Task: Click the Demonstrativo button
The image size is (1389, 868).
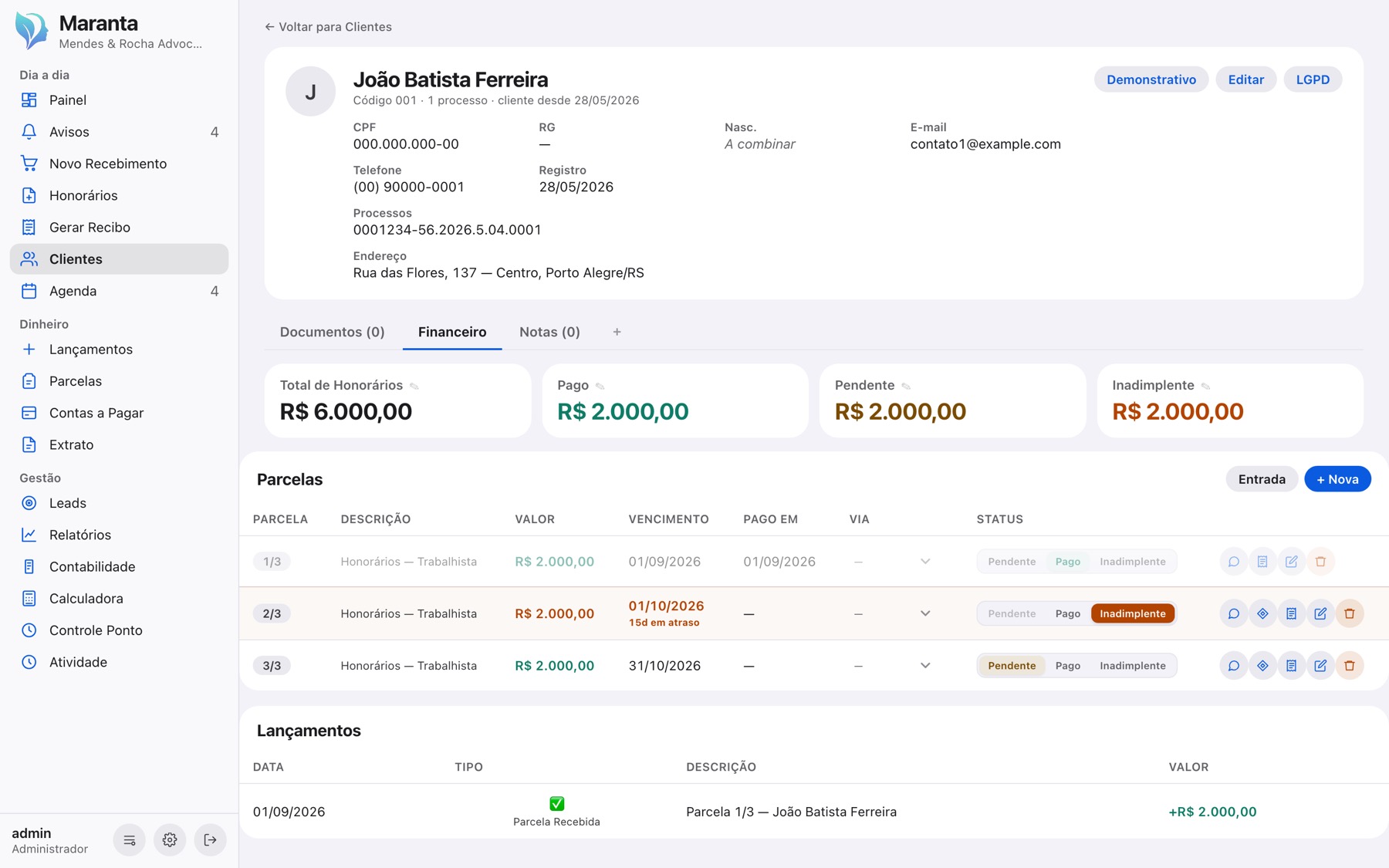Action: (1151, 79)
